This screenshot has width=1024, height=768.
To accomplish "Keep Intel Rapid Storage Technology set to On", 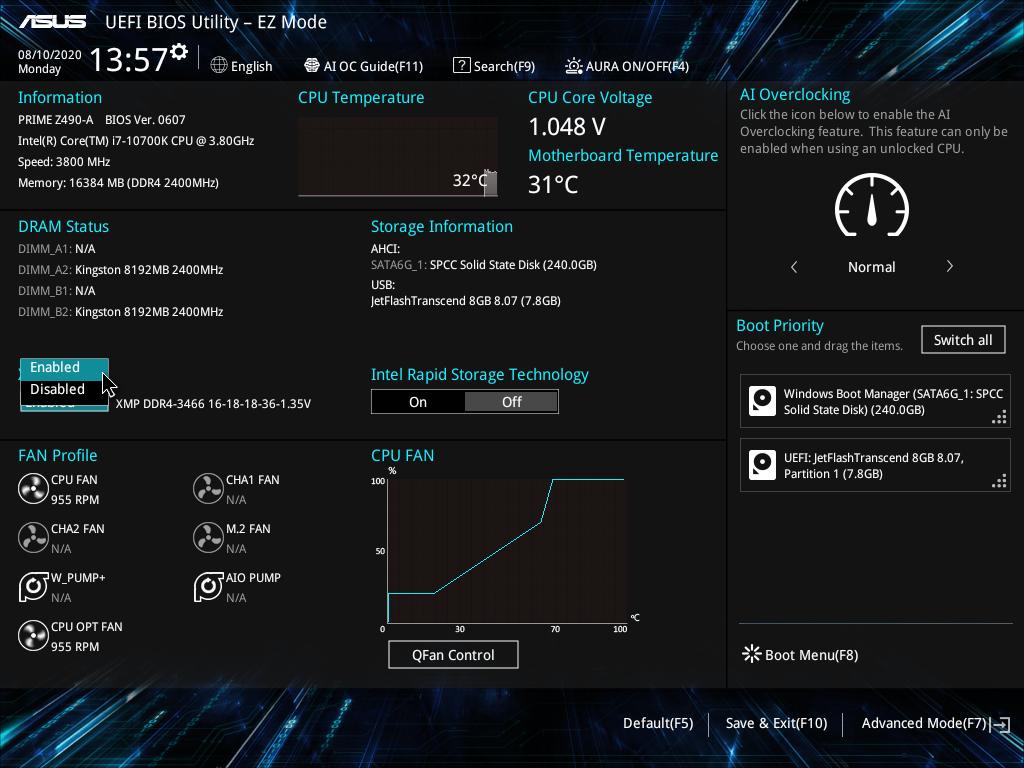I will click(418, 401).
